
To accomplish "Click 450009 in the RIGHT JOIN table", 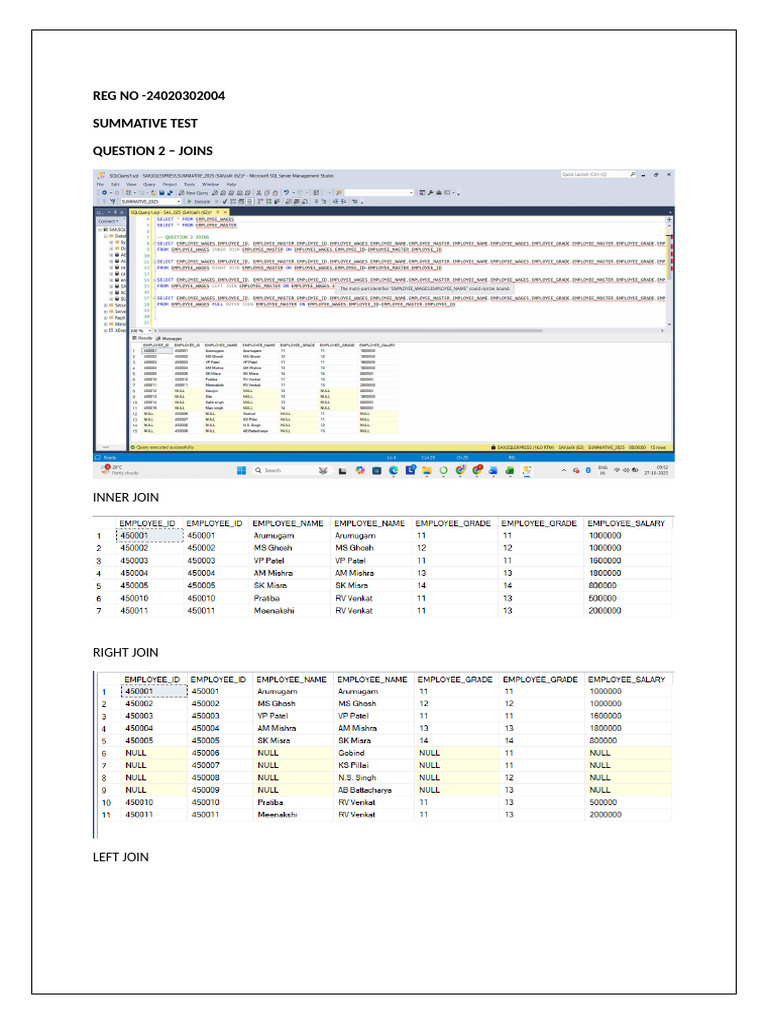I will point(206,790).
